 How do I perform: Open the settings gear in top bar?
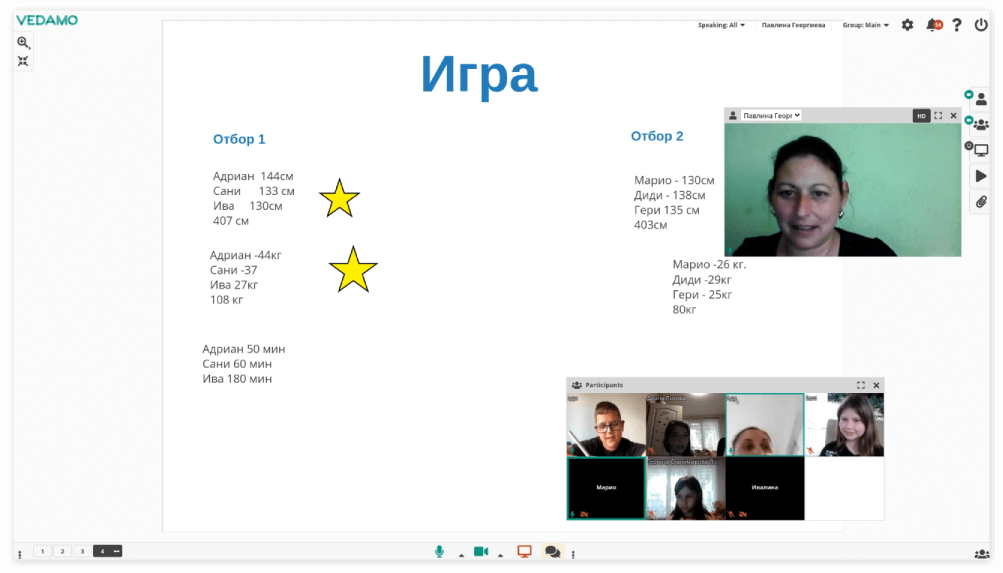pos(907,25)
